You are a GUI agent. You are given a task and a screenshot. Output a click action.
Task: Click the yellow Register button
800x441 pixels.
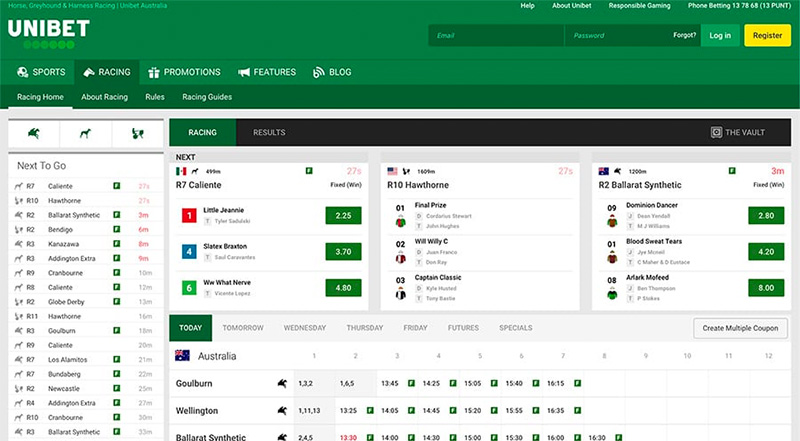(x=767, y=35)
